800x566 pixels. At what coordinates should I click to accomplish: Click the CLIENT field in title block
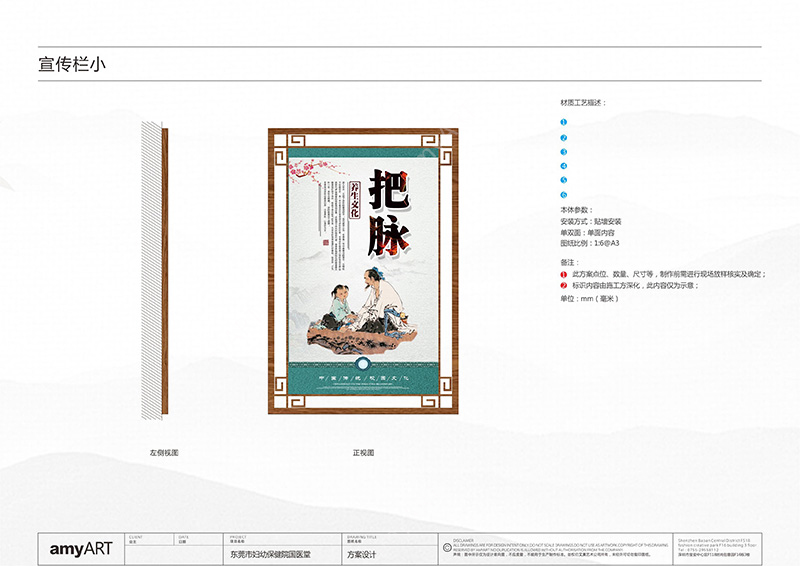[x=151, y=539]
